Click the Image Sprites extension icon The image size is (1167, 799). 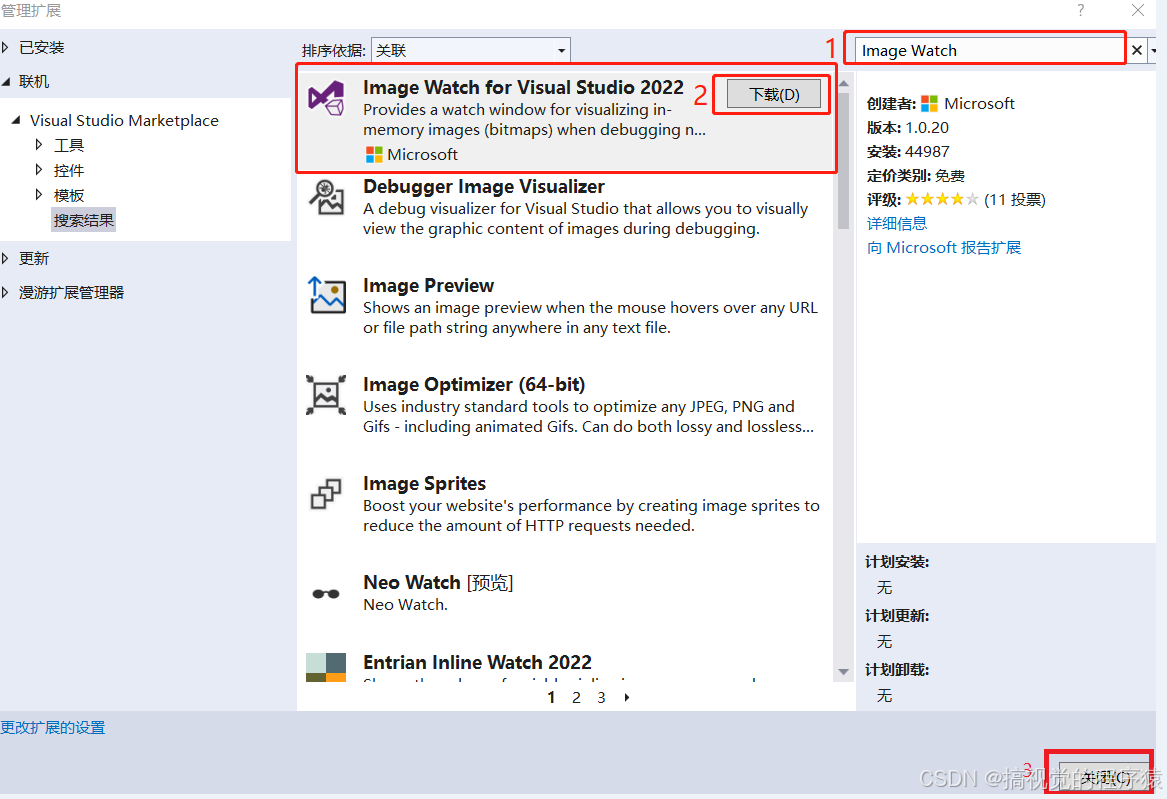point(325,494)
